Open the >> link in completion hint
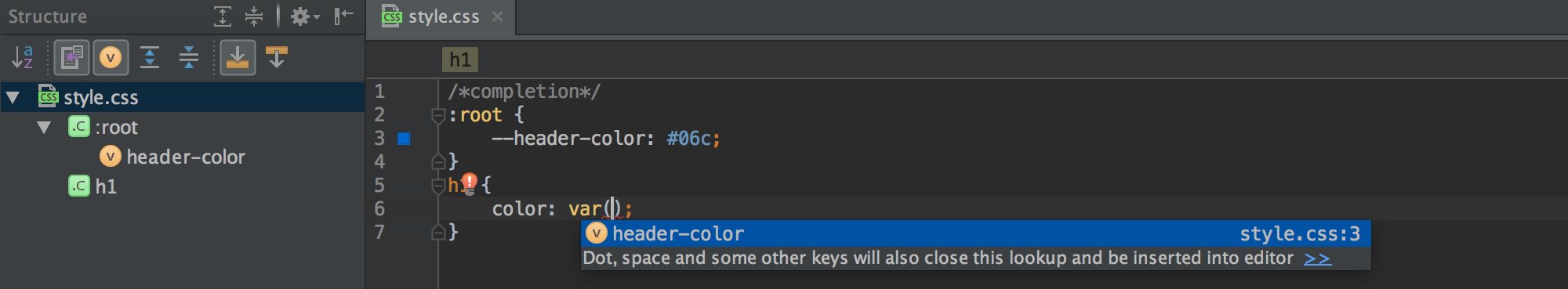Screen dimensions: 1568x289 pos(1317,258)
